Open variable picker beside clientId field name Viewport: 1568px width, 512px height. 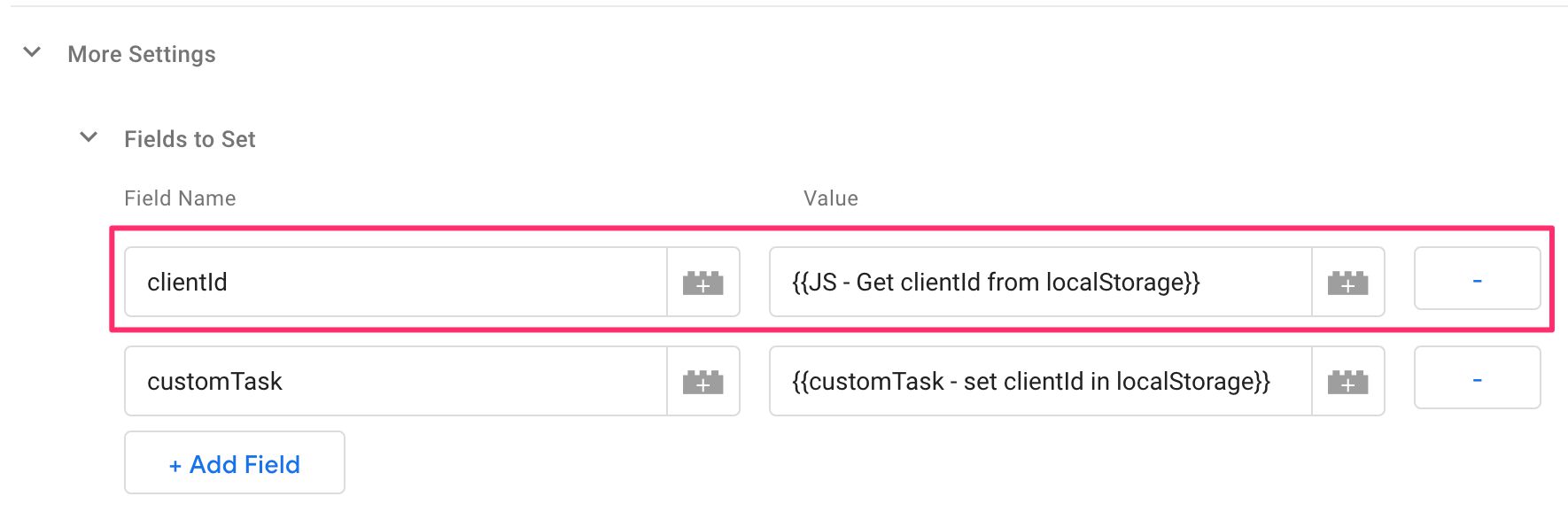[x=703, y=283]
